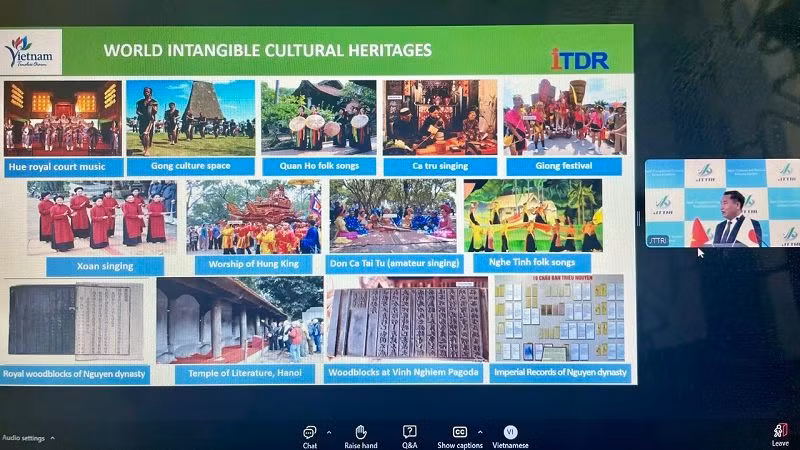
Task: Click the Woodblocks at Vinh Nghiem Pagoda image
Action: [x=406, y=319]
